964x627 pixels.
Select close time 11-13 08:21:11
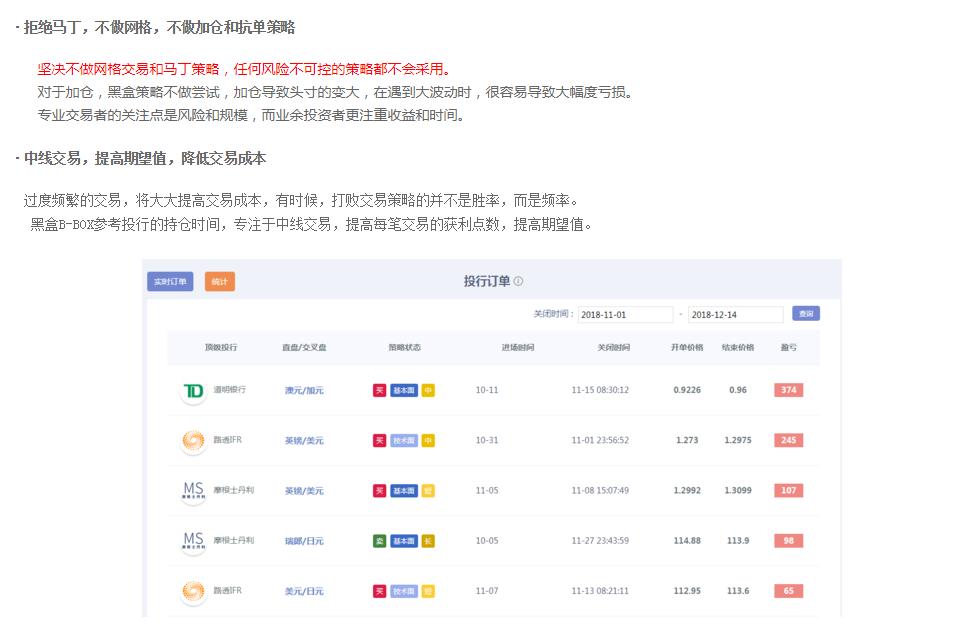tap(600, 591)
